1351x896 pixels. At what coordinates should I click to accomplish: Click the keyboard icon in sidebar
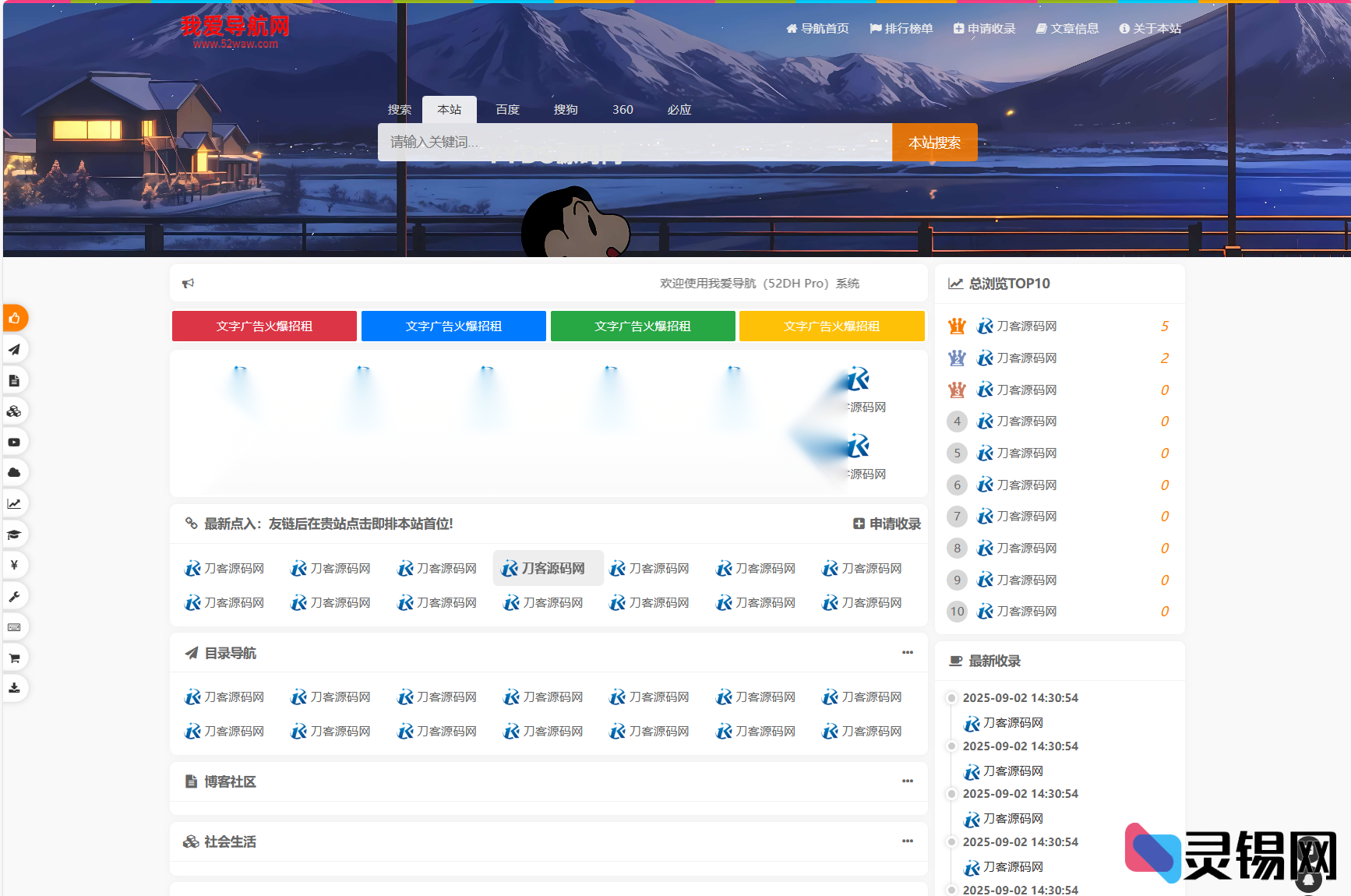[x=14, y=627]
